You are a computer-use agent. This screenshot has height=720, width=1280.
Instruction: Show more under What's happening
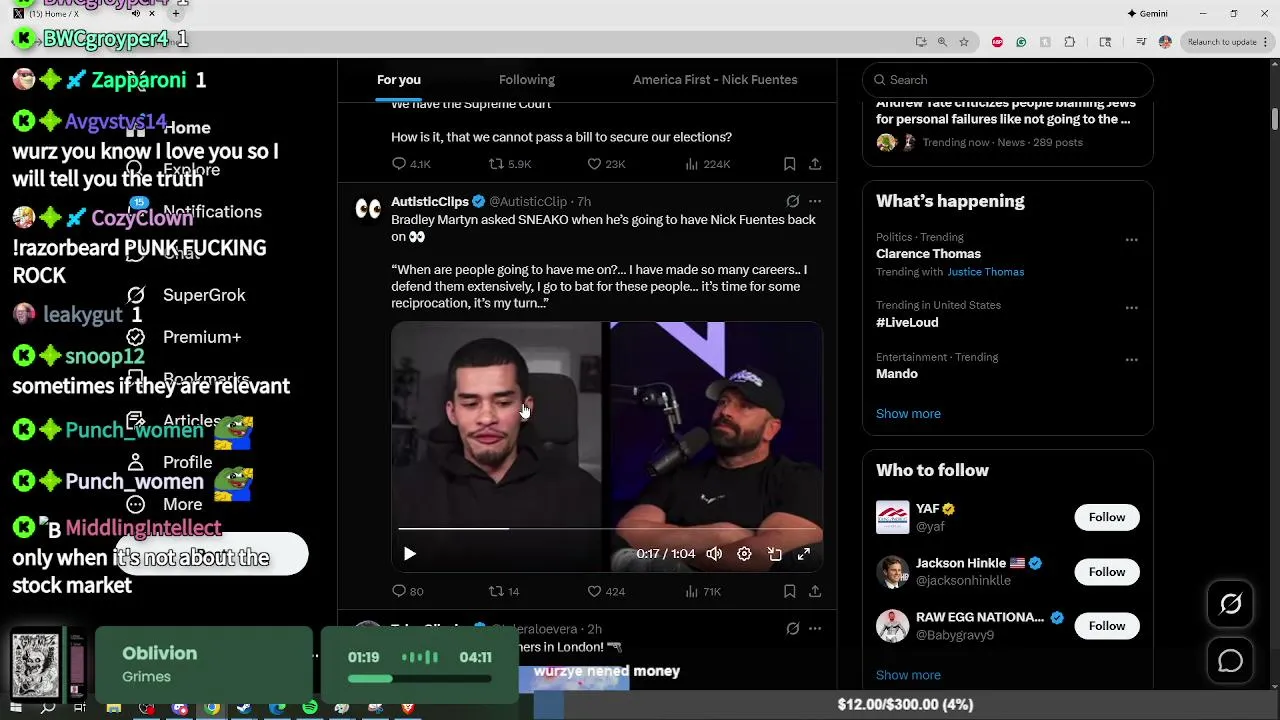908,414
